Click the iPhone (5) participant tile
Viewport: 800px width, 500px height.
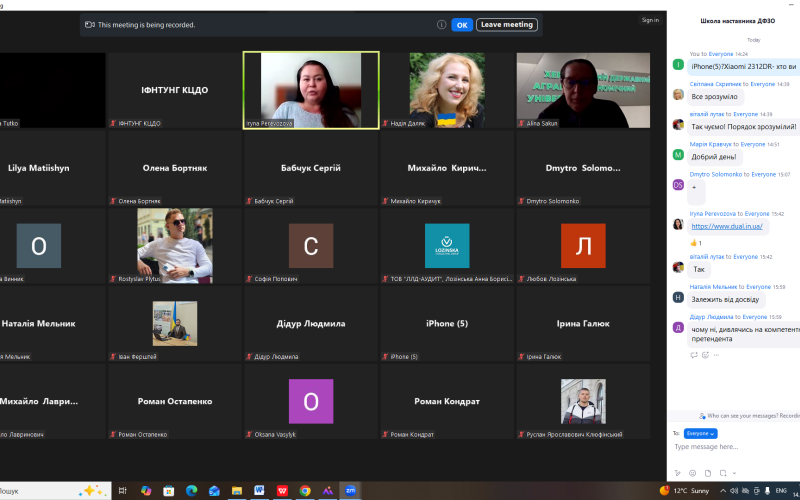coord(447,323)
